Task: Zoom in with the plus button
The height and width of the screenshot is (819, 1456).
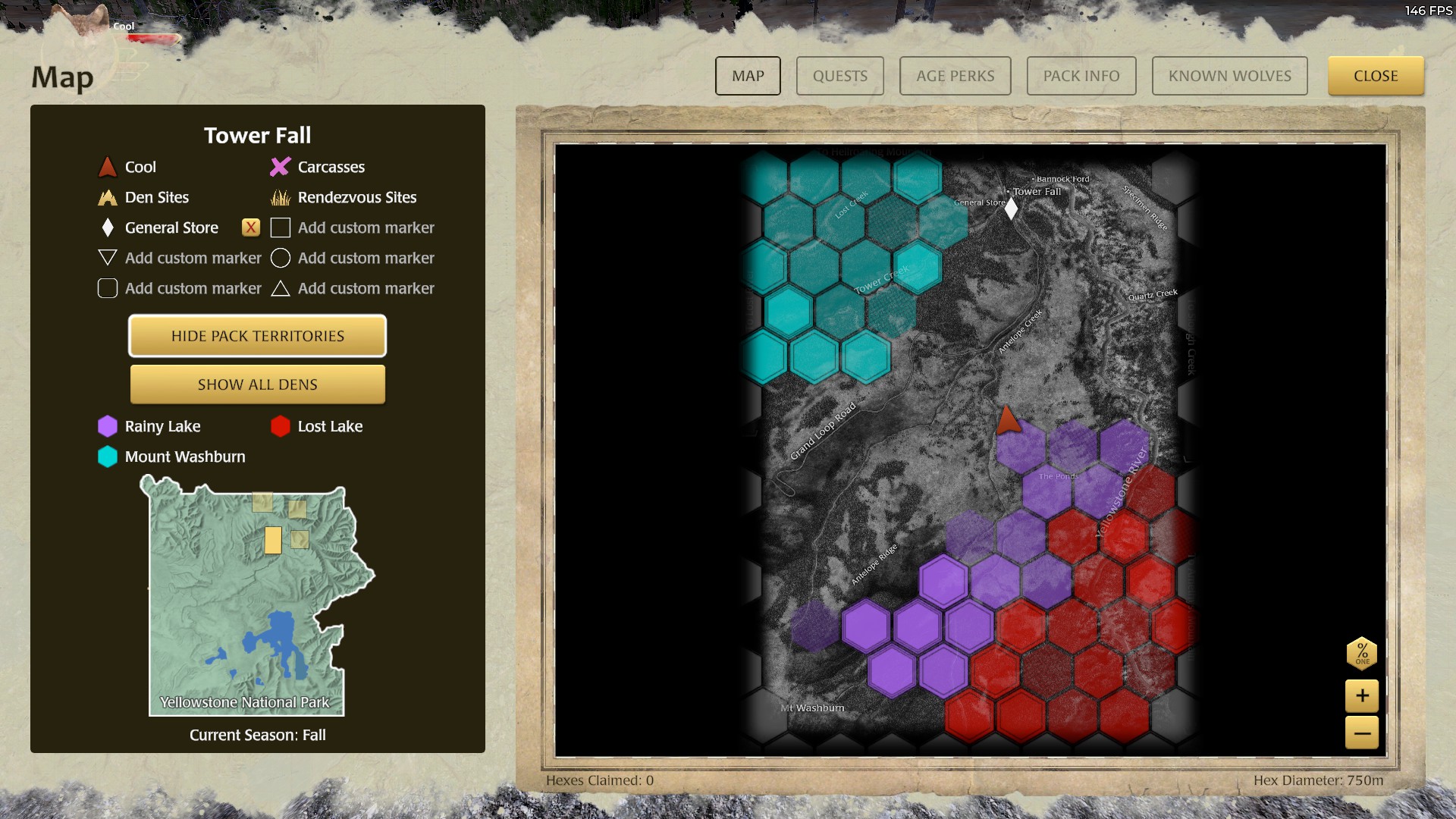Action: (1362, 695)
